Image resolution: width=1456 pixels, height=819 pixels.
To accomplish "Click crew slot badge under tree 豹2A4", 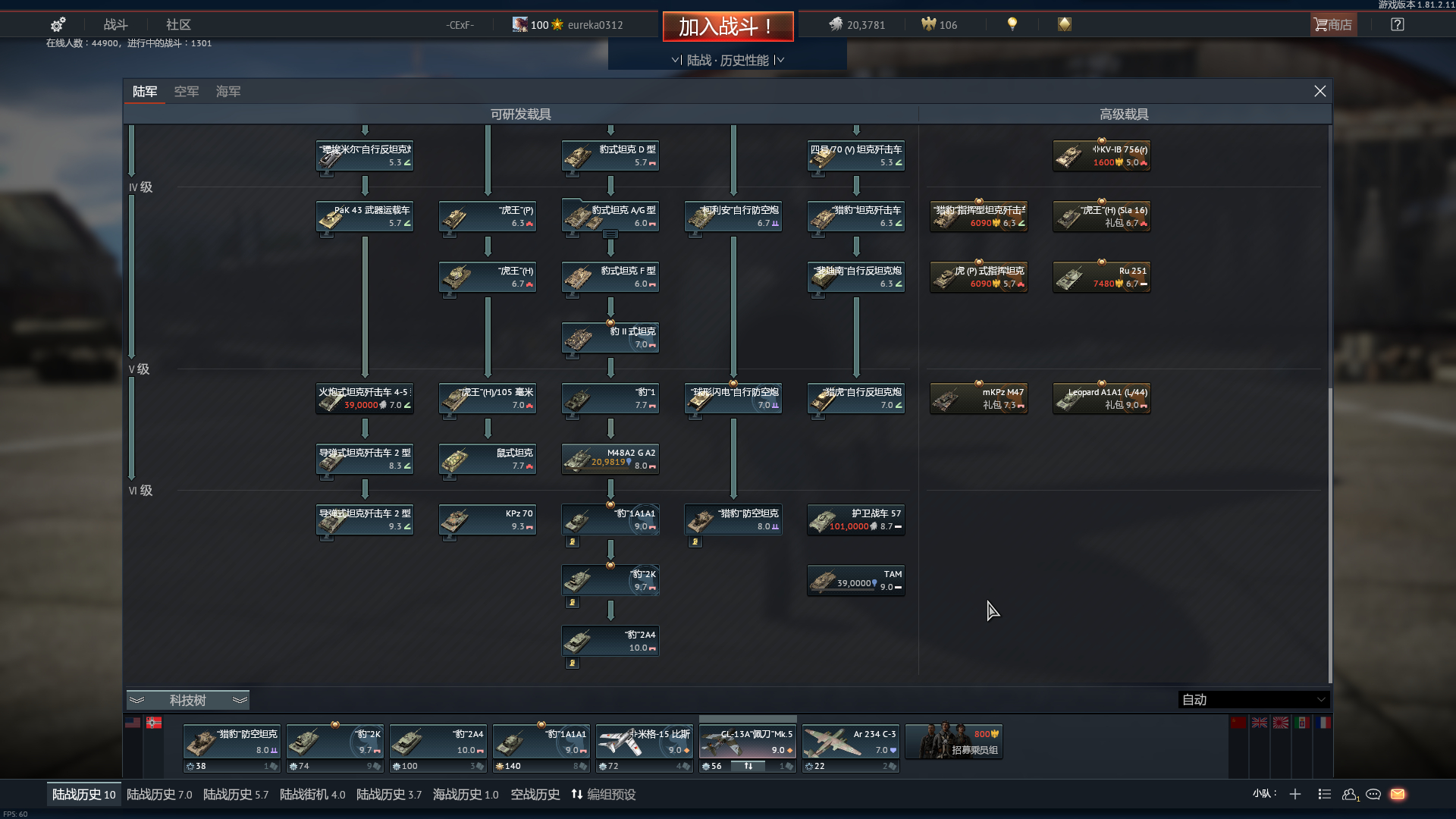I will pos(573,664).
